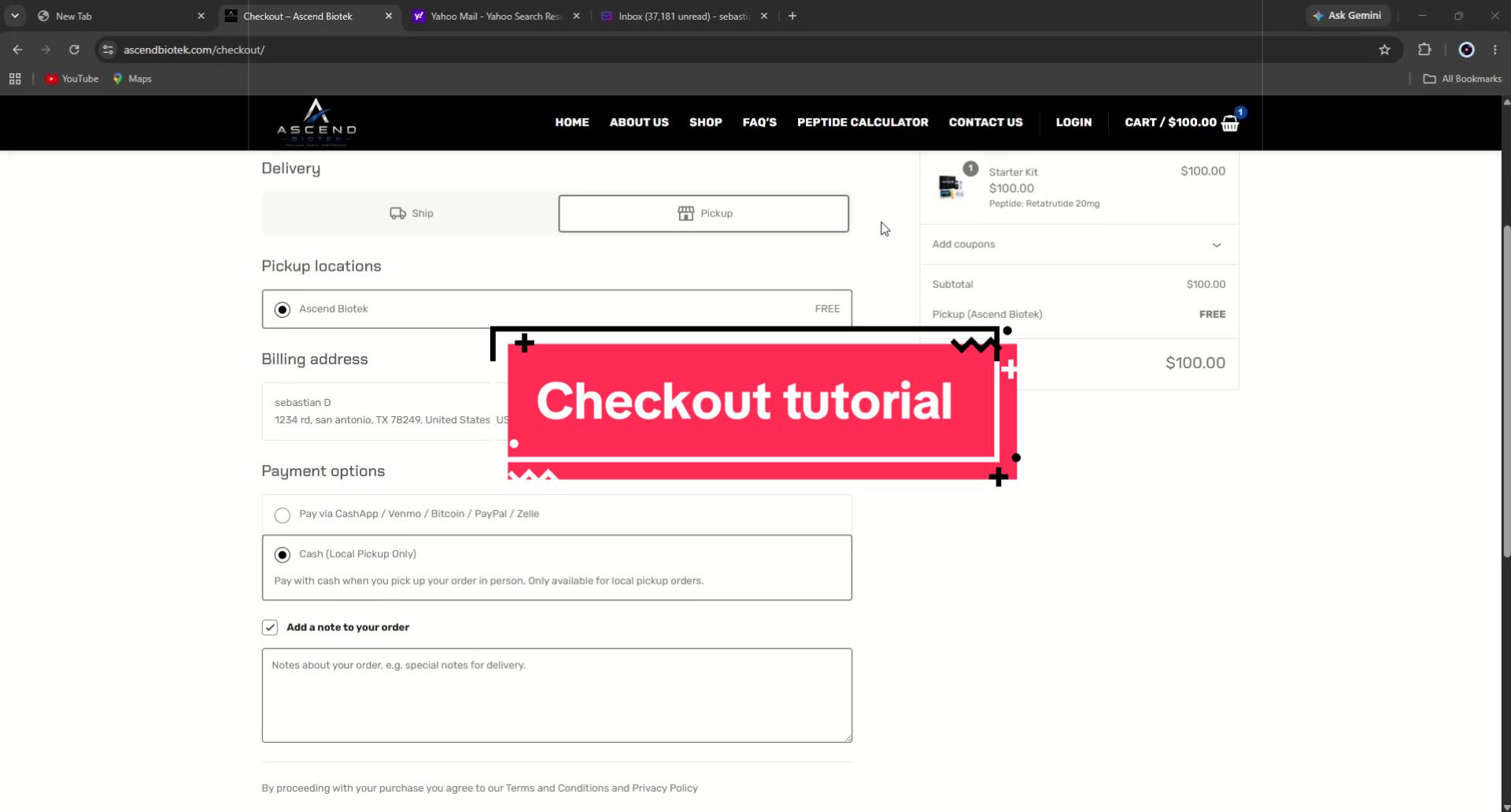Click the Peptide: Retatrutide 20mg text

click(1044, 204)
